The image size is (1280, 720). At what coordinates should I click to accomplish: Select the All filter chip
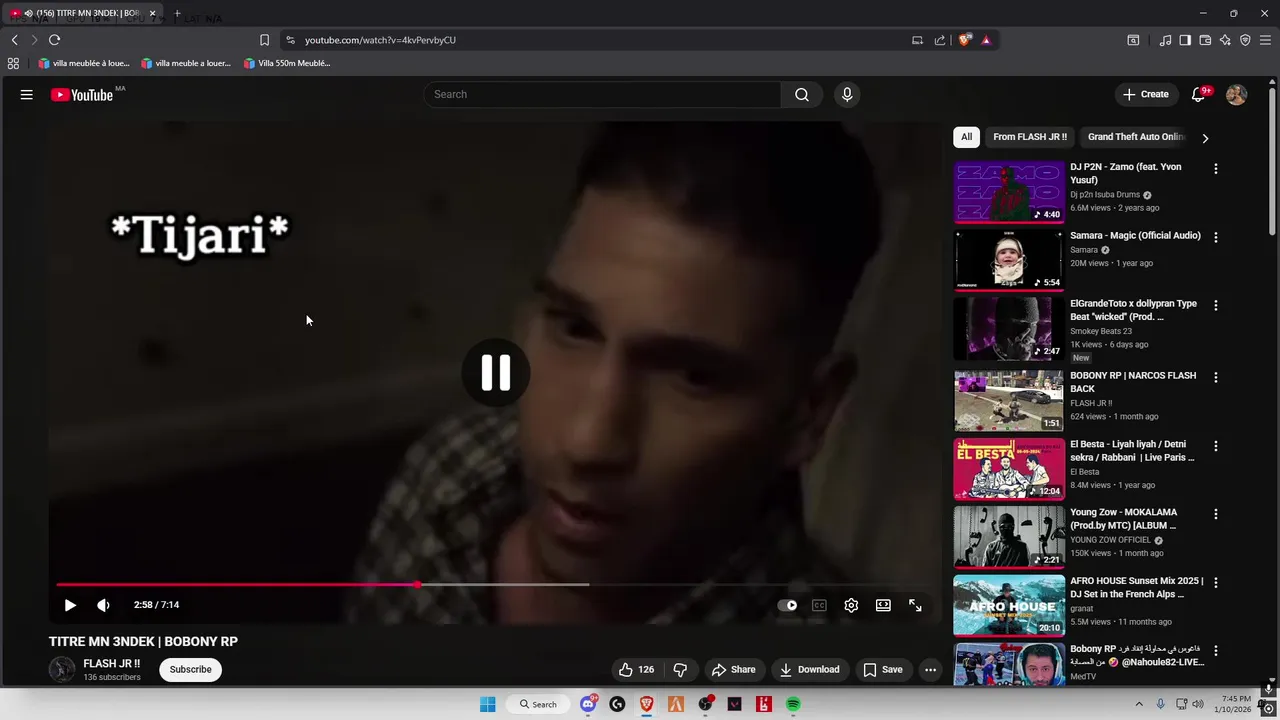click(x=966, y=137)
